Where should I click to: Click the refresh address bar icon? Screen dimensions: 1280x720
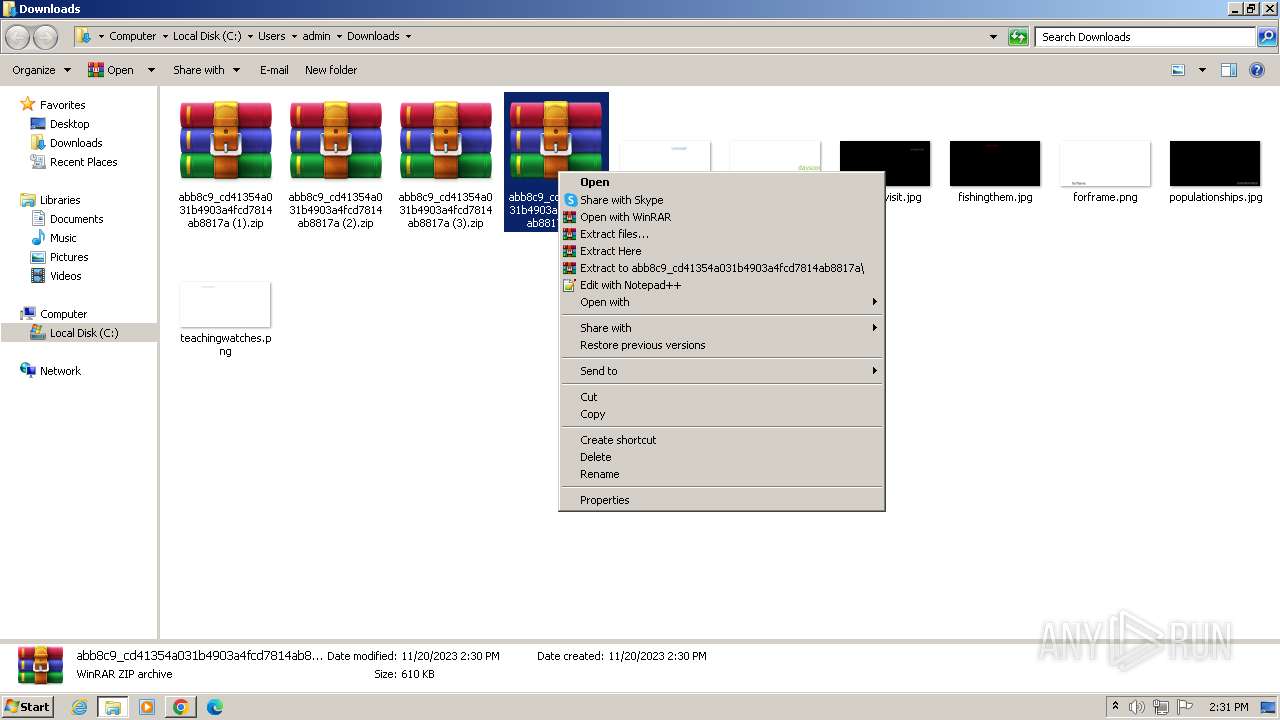[1018, 37]
